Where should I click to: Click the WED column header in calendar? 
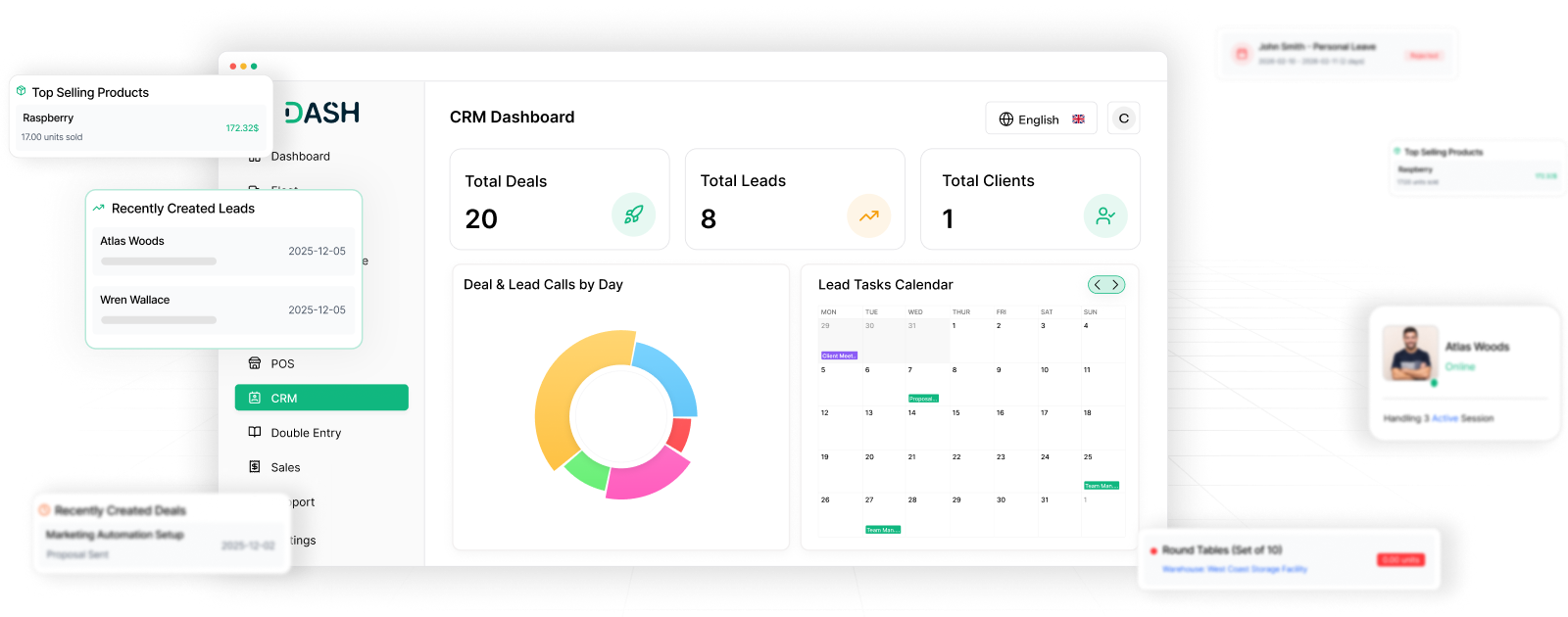tap(915, 312)
